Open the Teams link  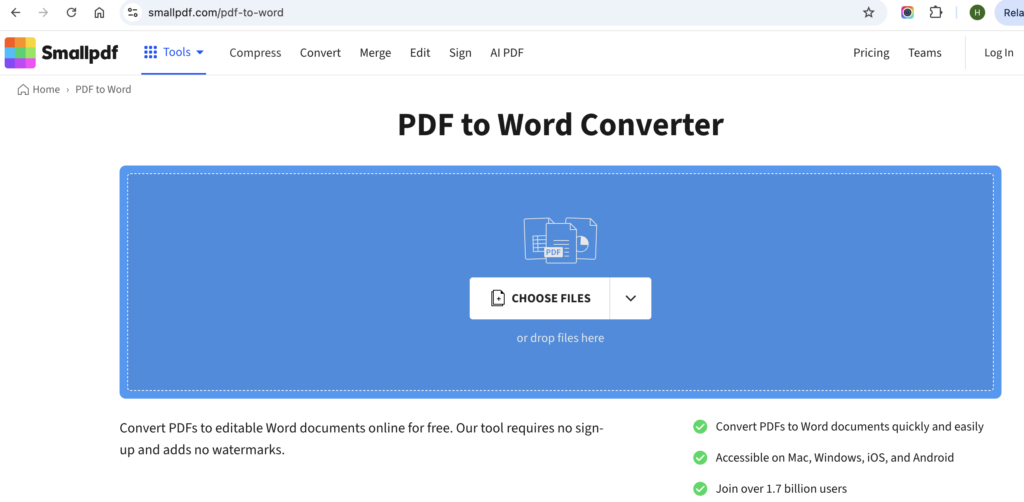click(925, 53)
